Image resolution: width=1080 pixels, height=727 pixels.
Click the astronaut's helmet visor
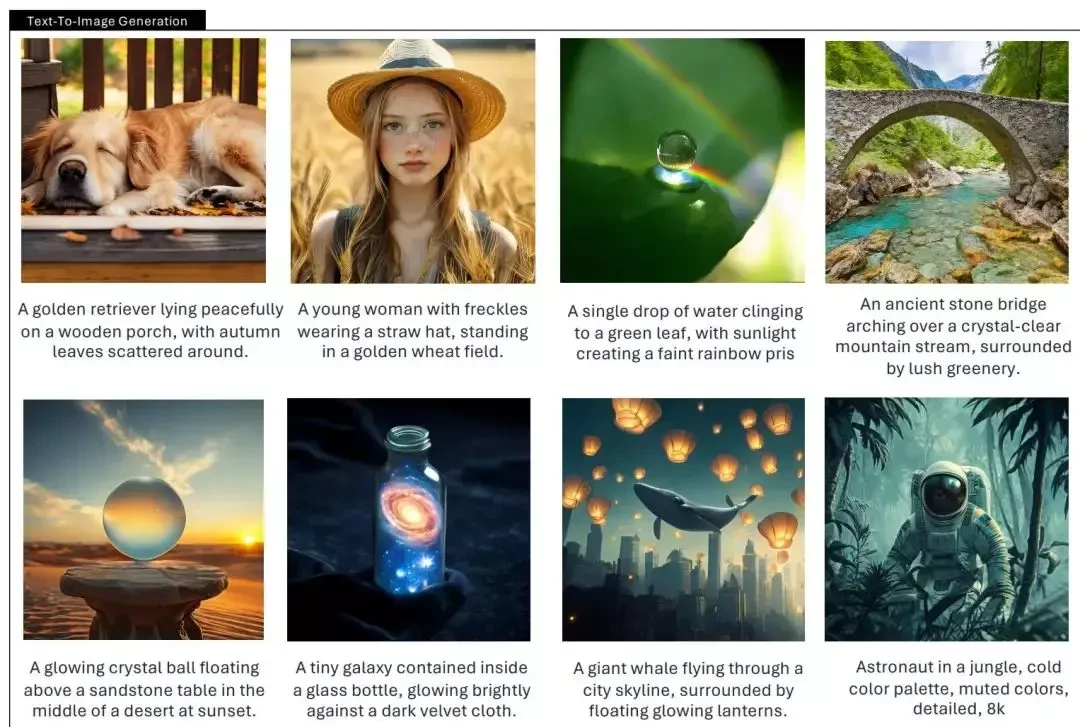pyautogui.click(x=944, y=495)
